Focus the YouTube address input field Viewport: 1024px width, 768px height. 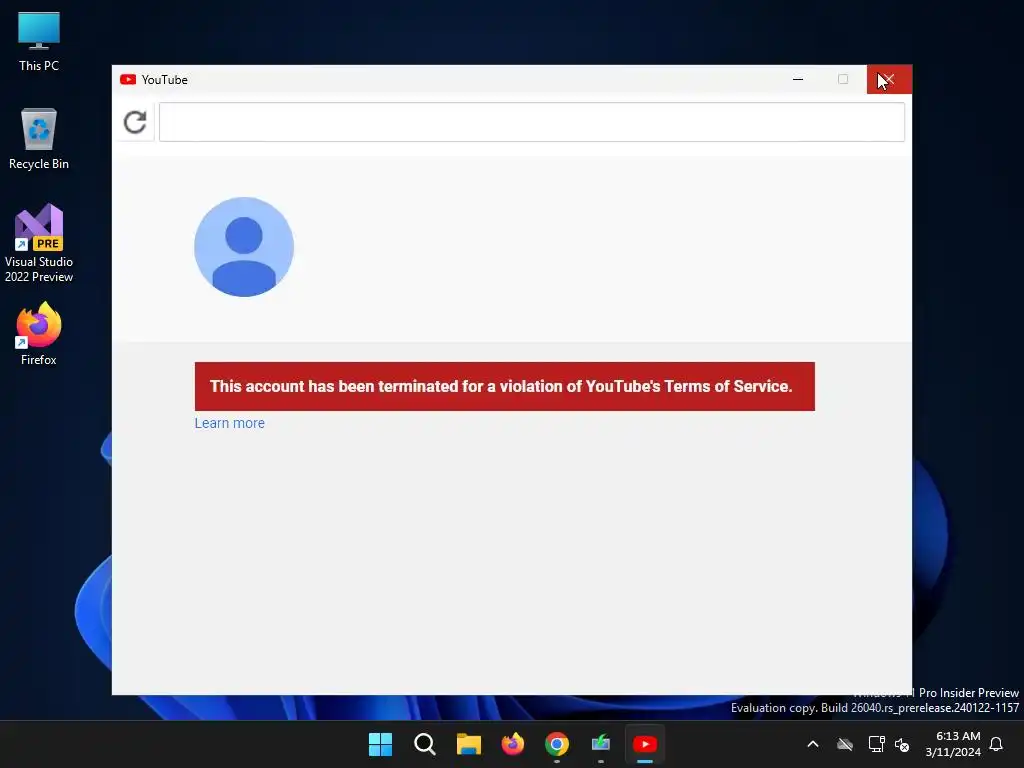click(532, 122)
